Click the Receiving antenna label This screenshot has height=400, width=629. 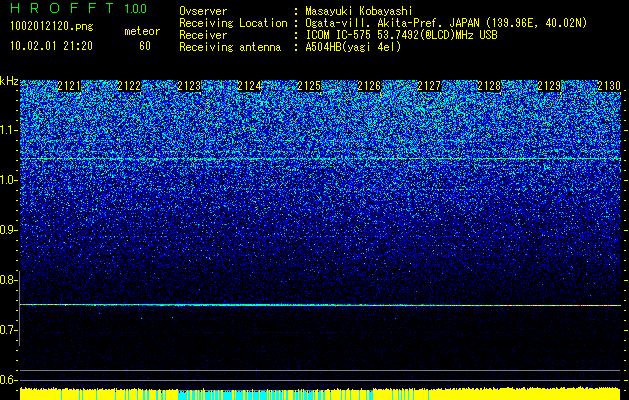coord(230,47)
